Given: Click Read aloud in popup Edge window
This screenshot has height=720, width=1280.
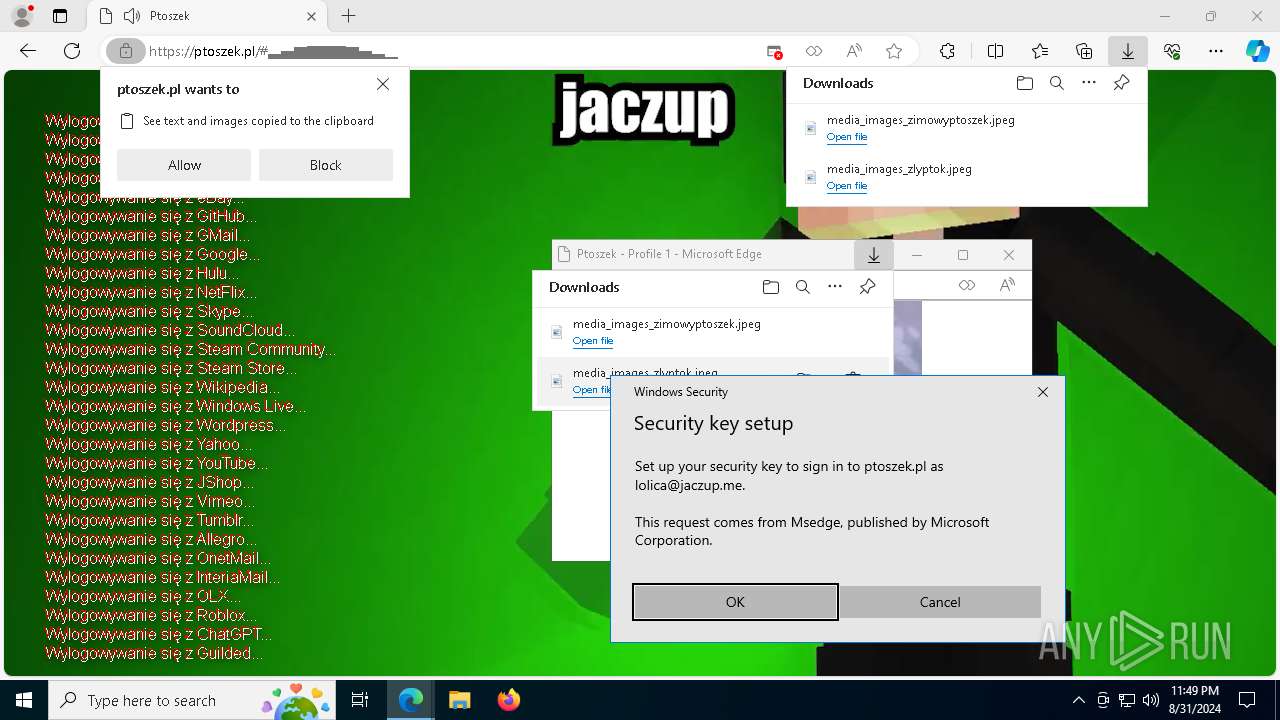Looking at the screenshot, I should point(1007,285).
